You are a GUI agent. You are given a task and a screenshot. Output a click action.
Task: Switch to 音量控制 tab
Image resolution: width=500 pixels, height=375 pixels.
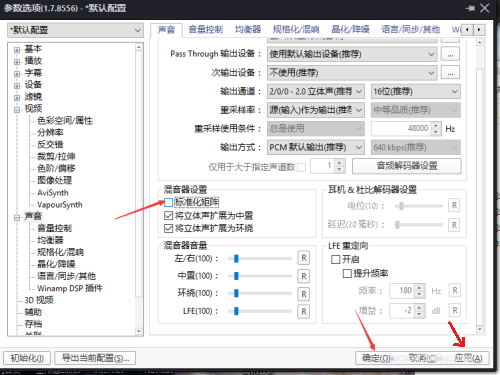[x=205, y=30]
